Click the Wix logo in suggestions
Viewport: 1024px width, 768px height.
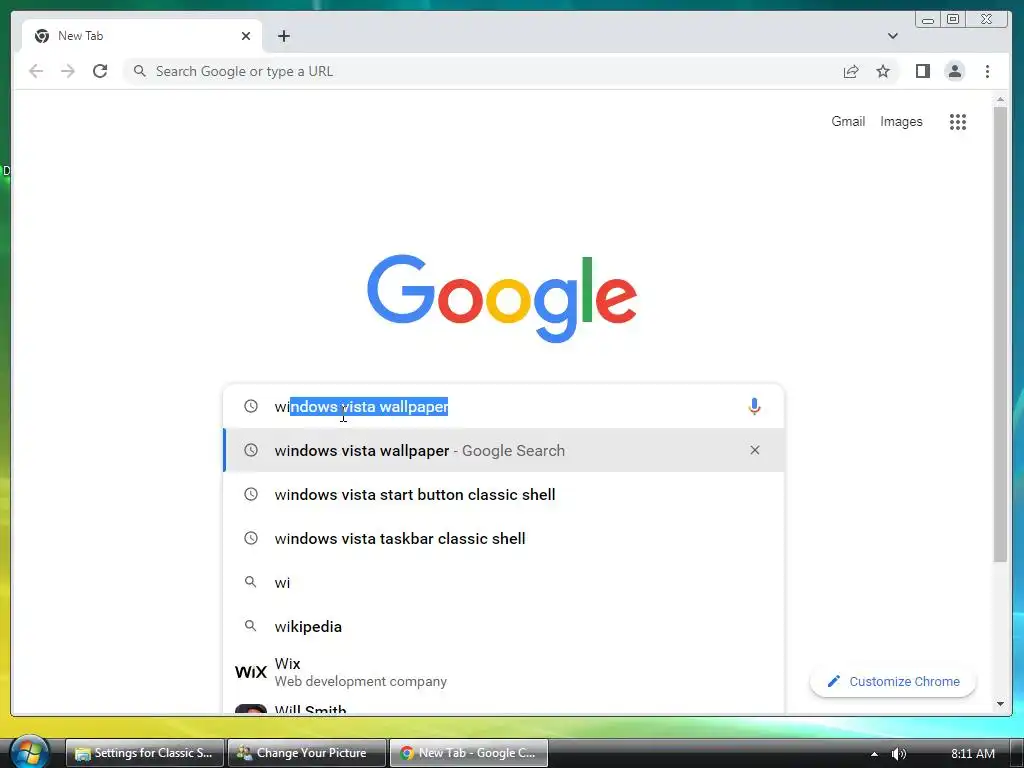(x=251, y=671)
